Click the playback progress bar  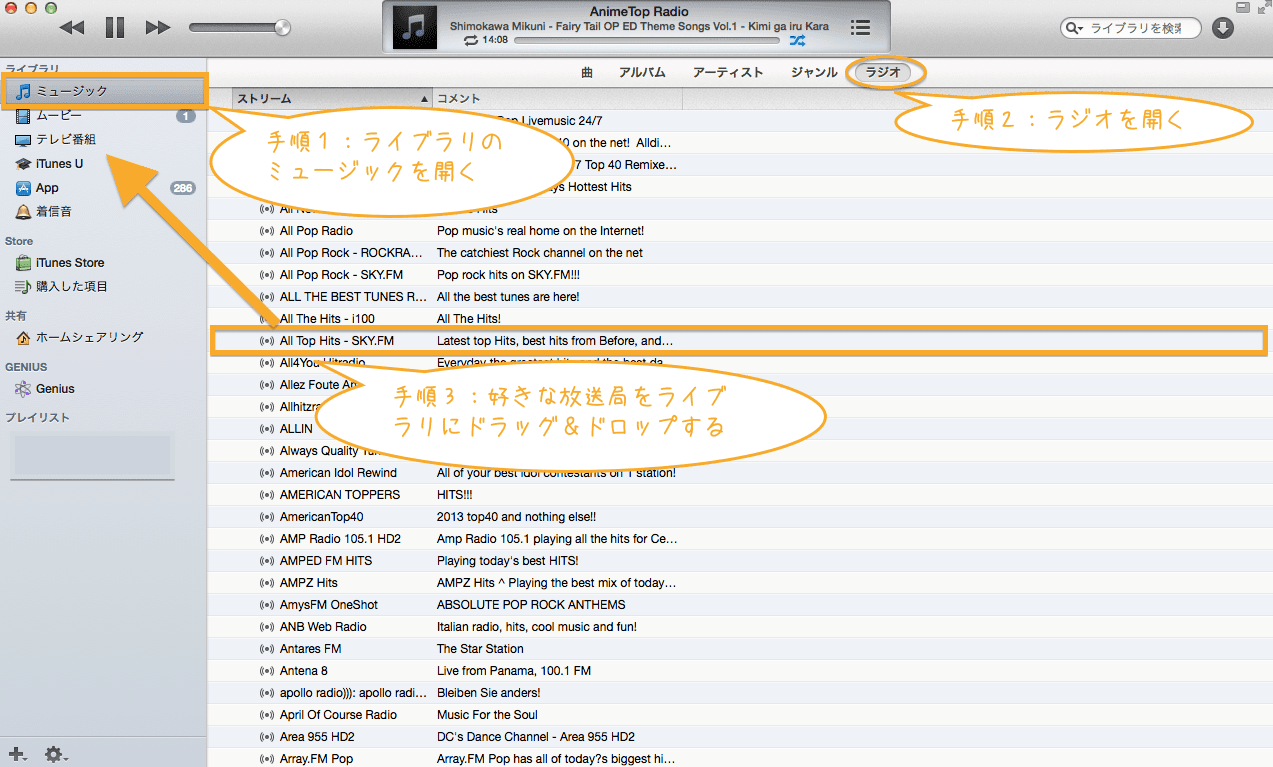tap(646, 41)
